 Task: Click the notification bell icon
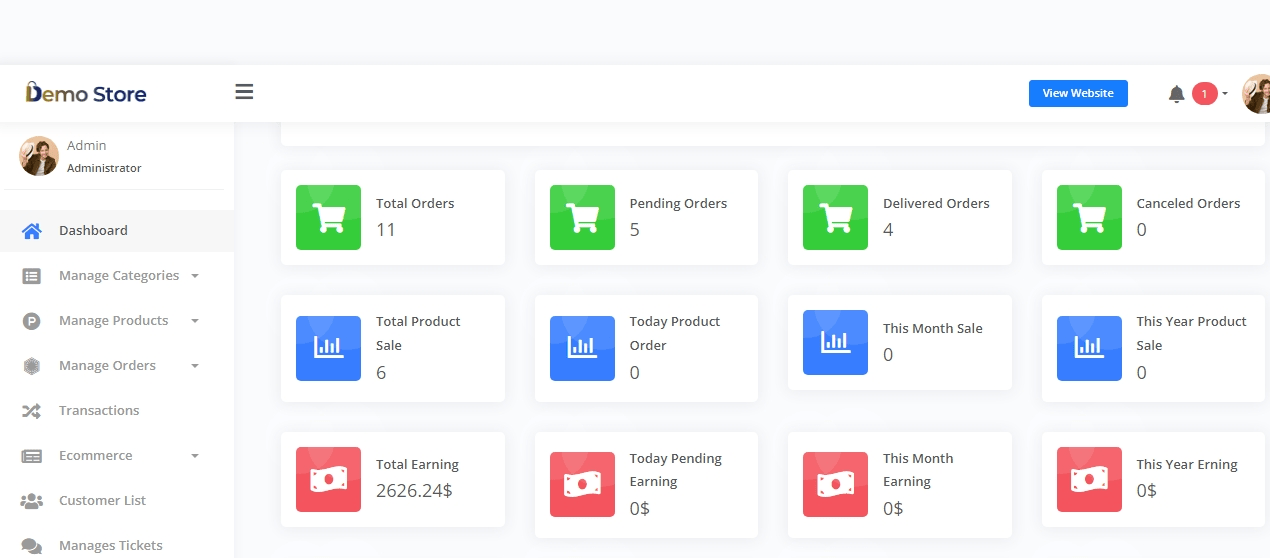(x=1176, y=94)
